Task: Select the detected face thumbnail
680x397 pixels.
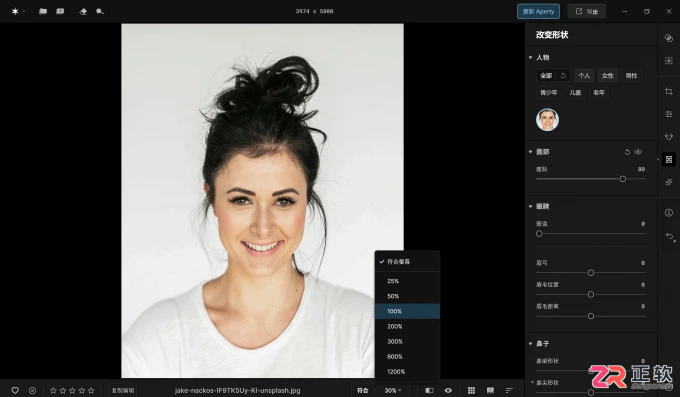Action: pos(547,120)
